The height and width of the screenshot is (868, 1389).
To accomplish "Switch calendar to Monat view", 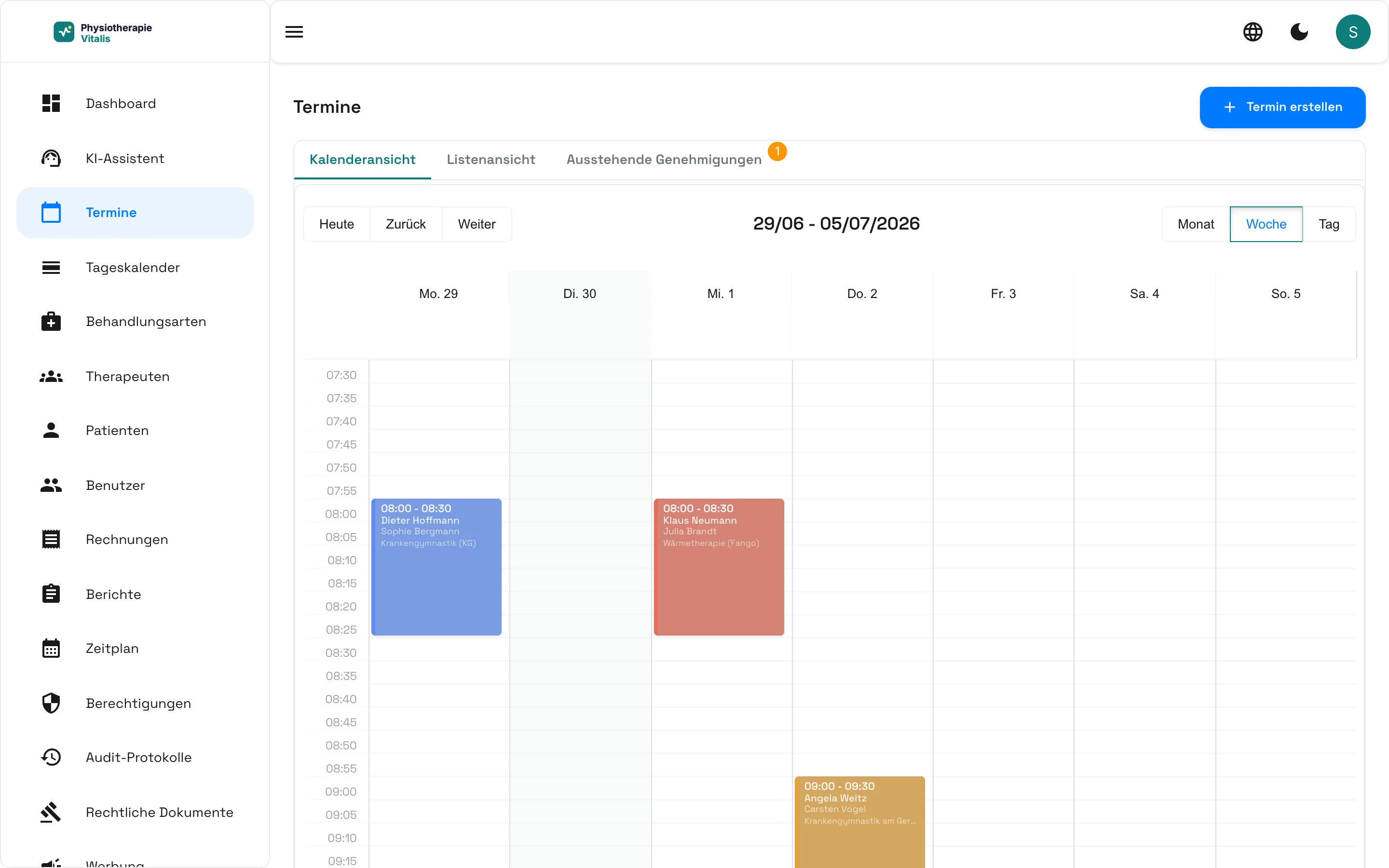I will click(x=1196, y=224).
